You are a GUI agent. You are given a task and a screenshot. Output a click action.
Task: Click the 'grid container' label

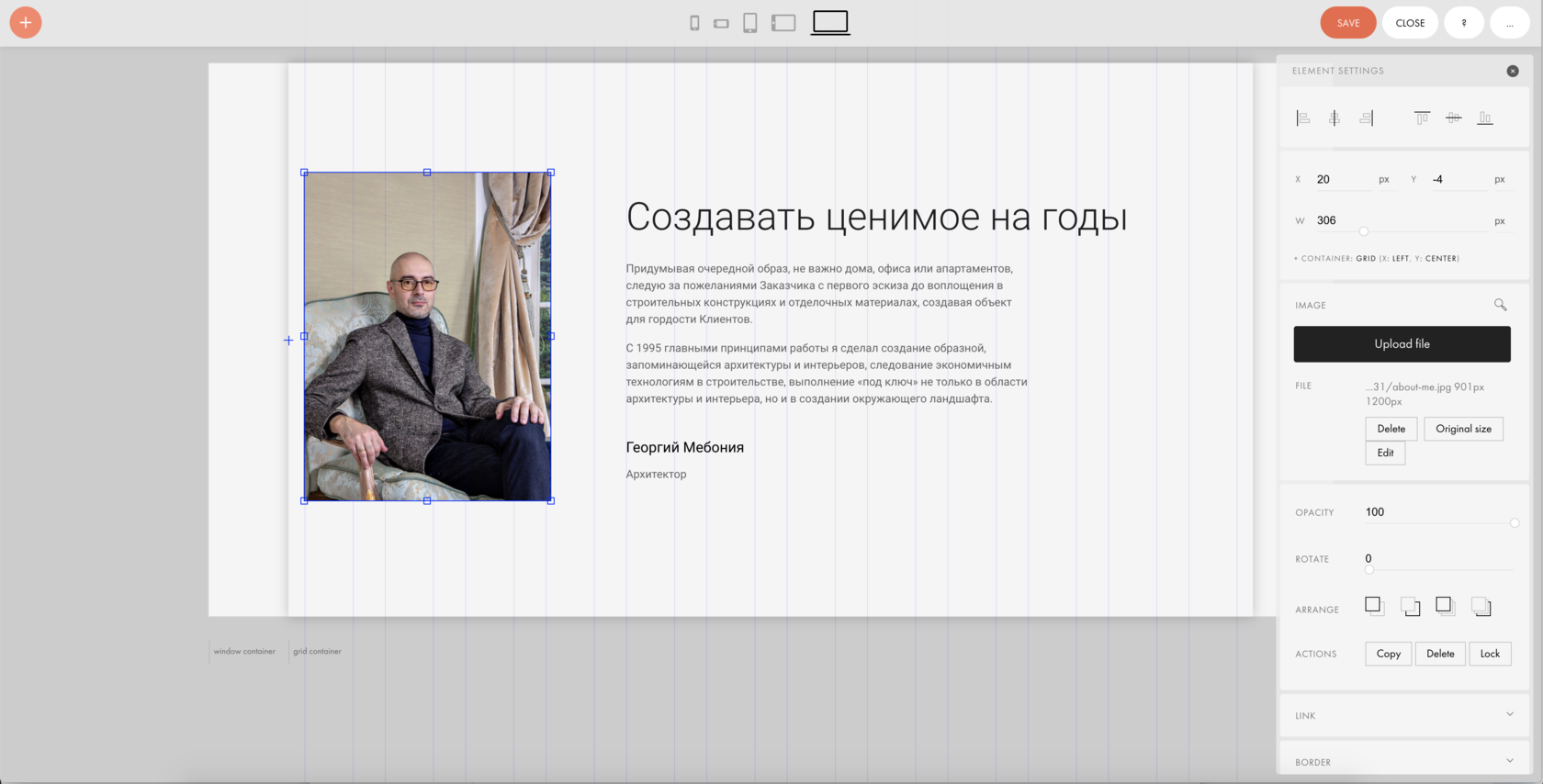point(317,652)
